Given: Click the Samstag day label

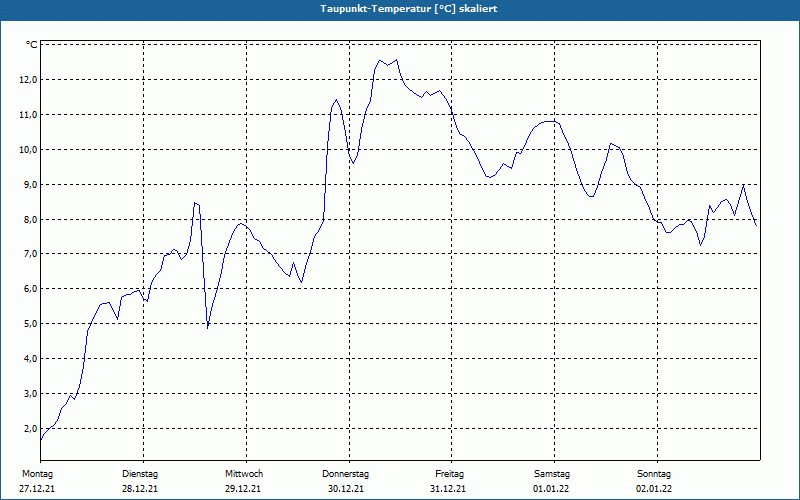Looking at the screenshot, I should click(552, 474).
